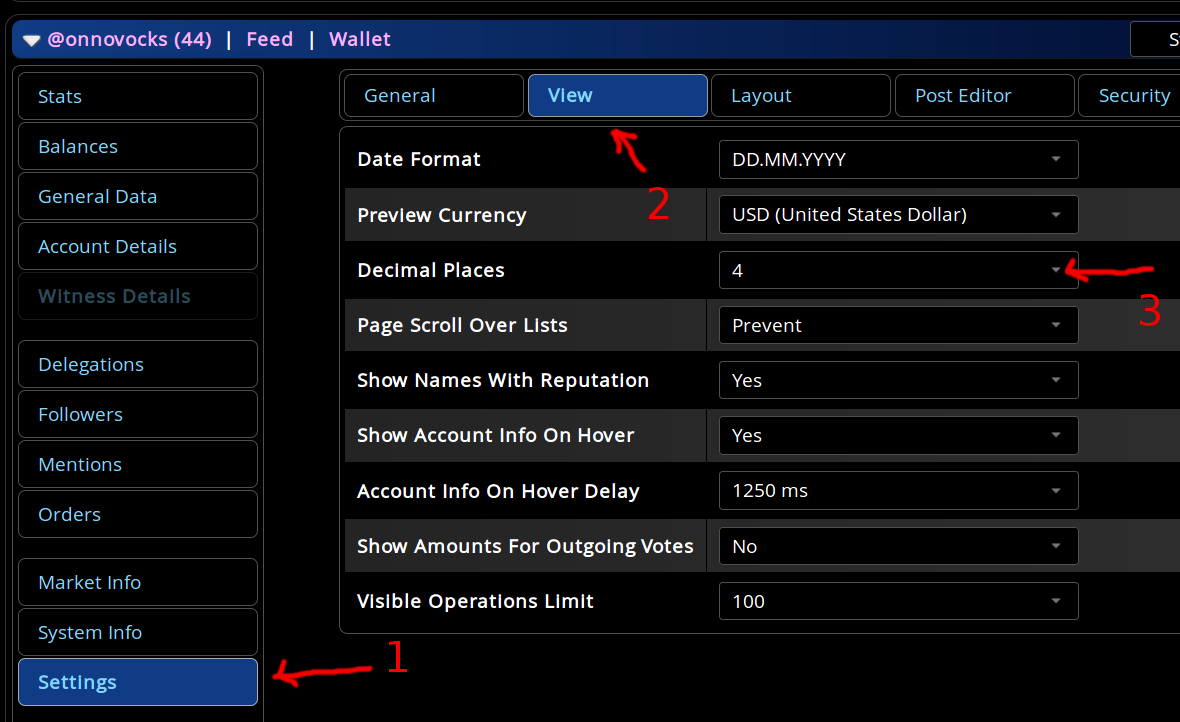
Task: Click the greyed-out Witness Details button
Action: coord(138,296)
